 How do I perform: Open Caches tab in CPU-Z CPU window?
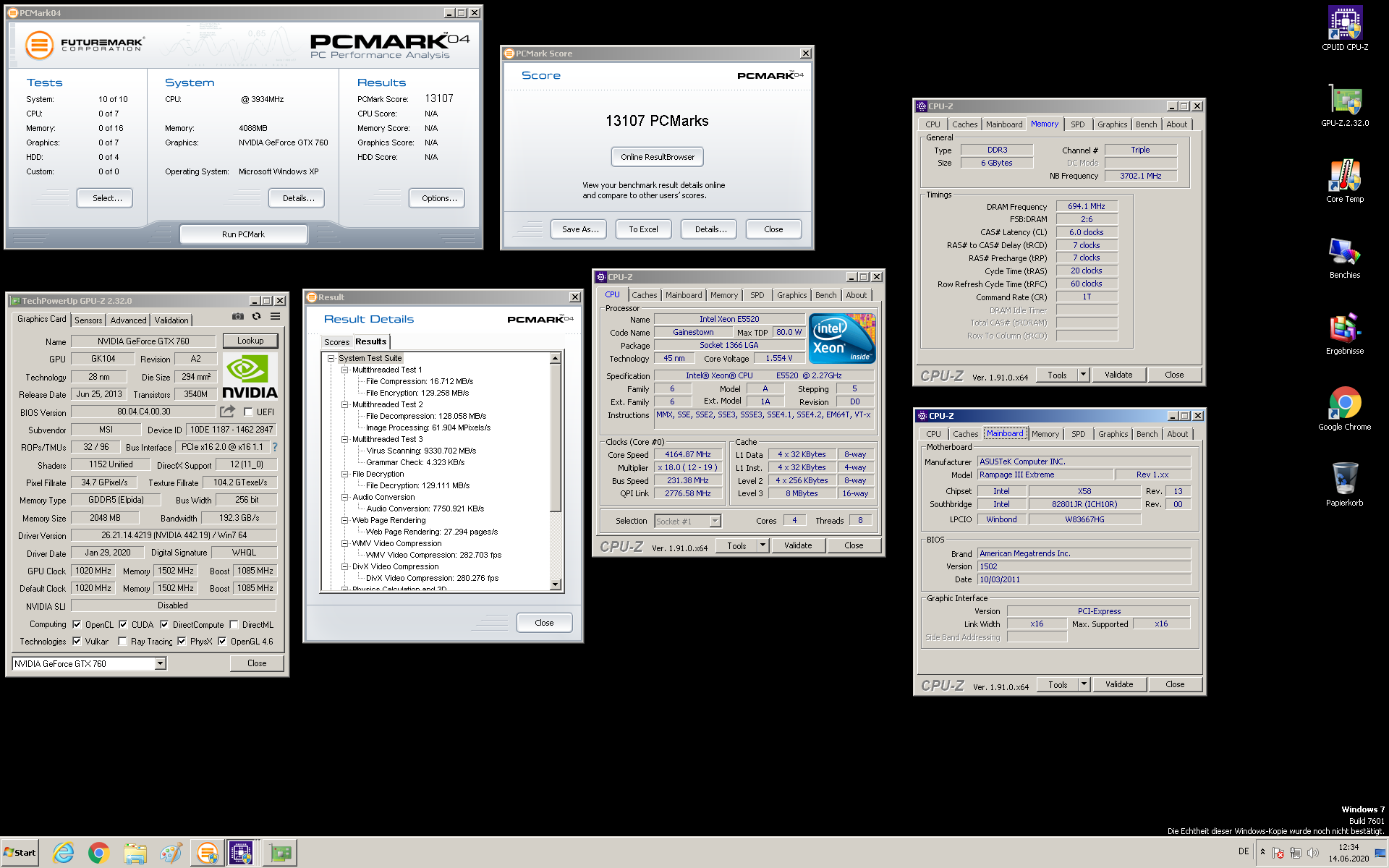point(644,295)
